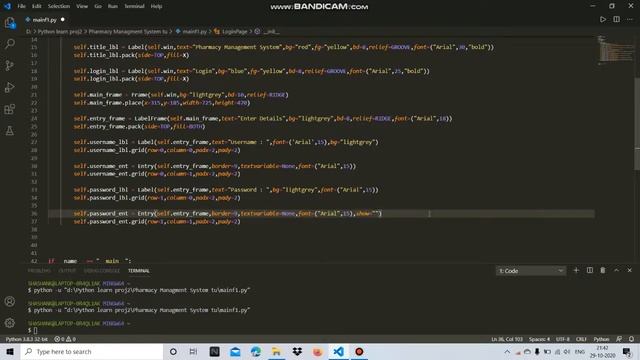Change end of line sequence CRLF
640x360 pixels.
coord(581,339)
